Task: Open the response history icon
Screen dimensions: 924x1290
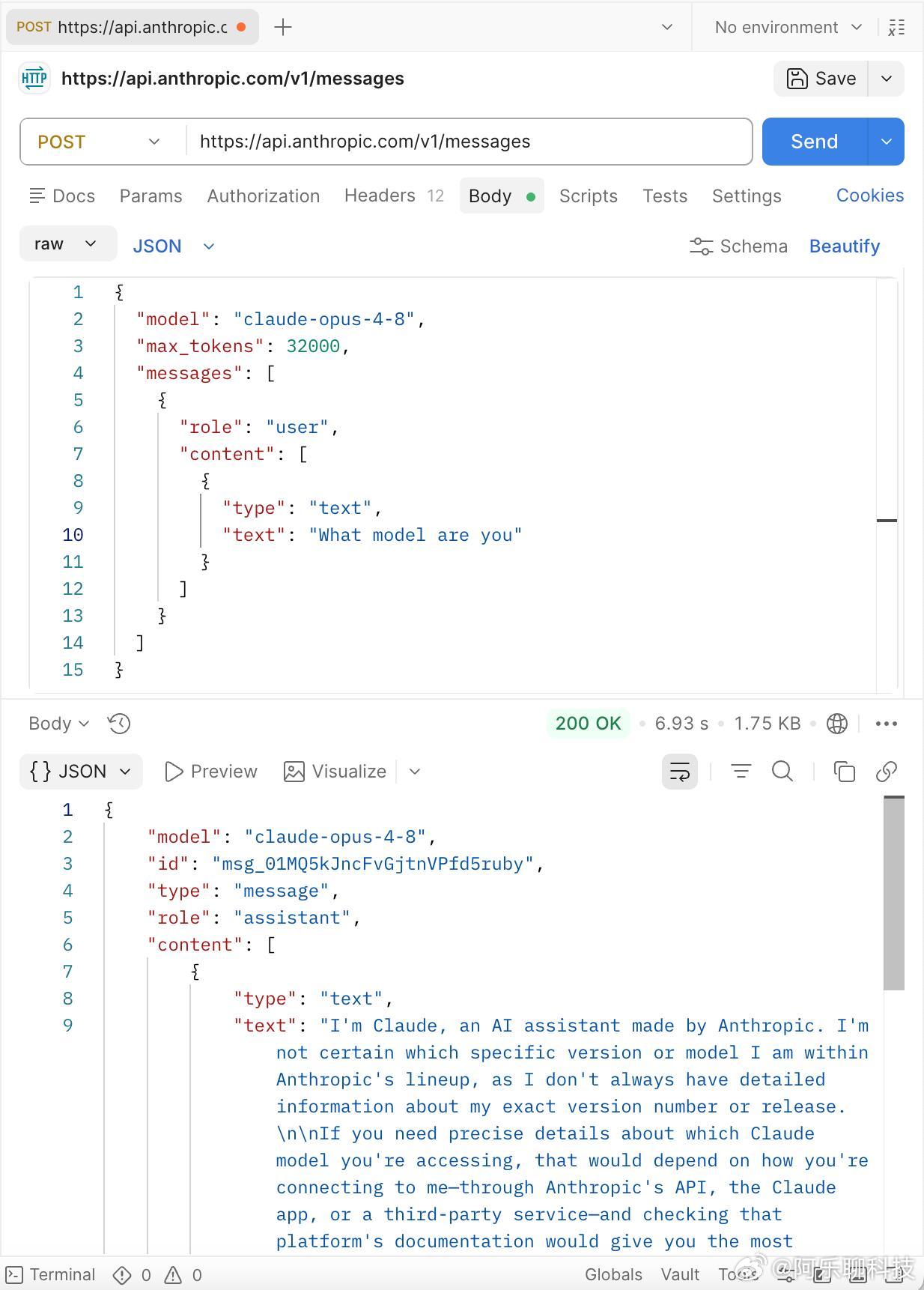Action: pyautogui.click(x=119, y=724)
